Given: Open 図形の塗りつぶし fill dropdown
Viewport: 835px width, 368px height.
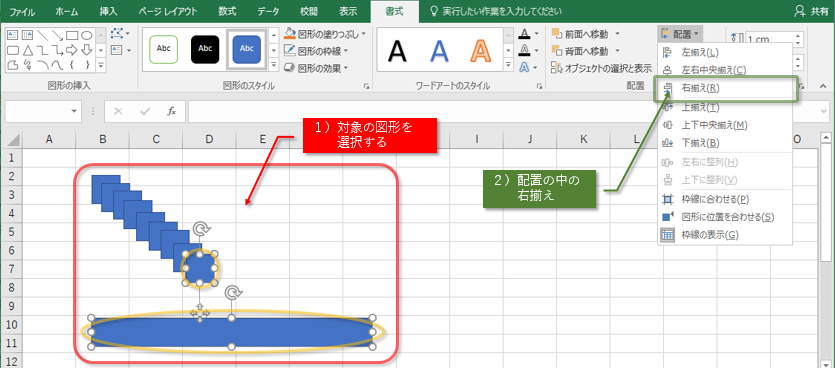Looking at the screenshot, I should 325,34.
